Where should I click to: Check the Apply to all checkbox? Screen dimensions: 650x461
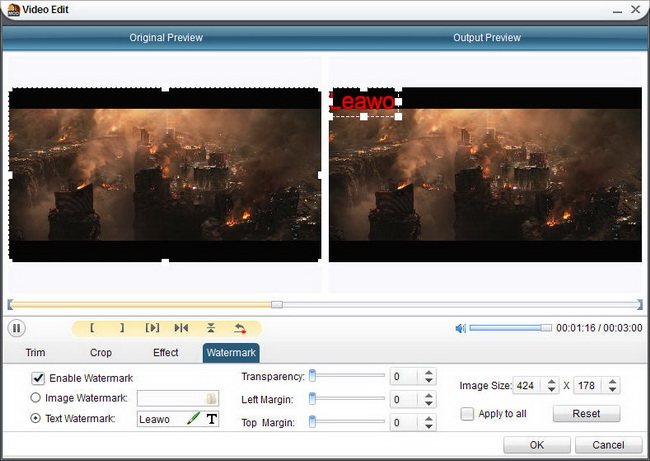coord(467,414)
